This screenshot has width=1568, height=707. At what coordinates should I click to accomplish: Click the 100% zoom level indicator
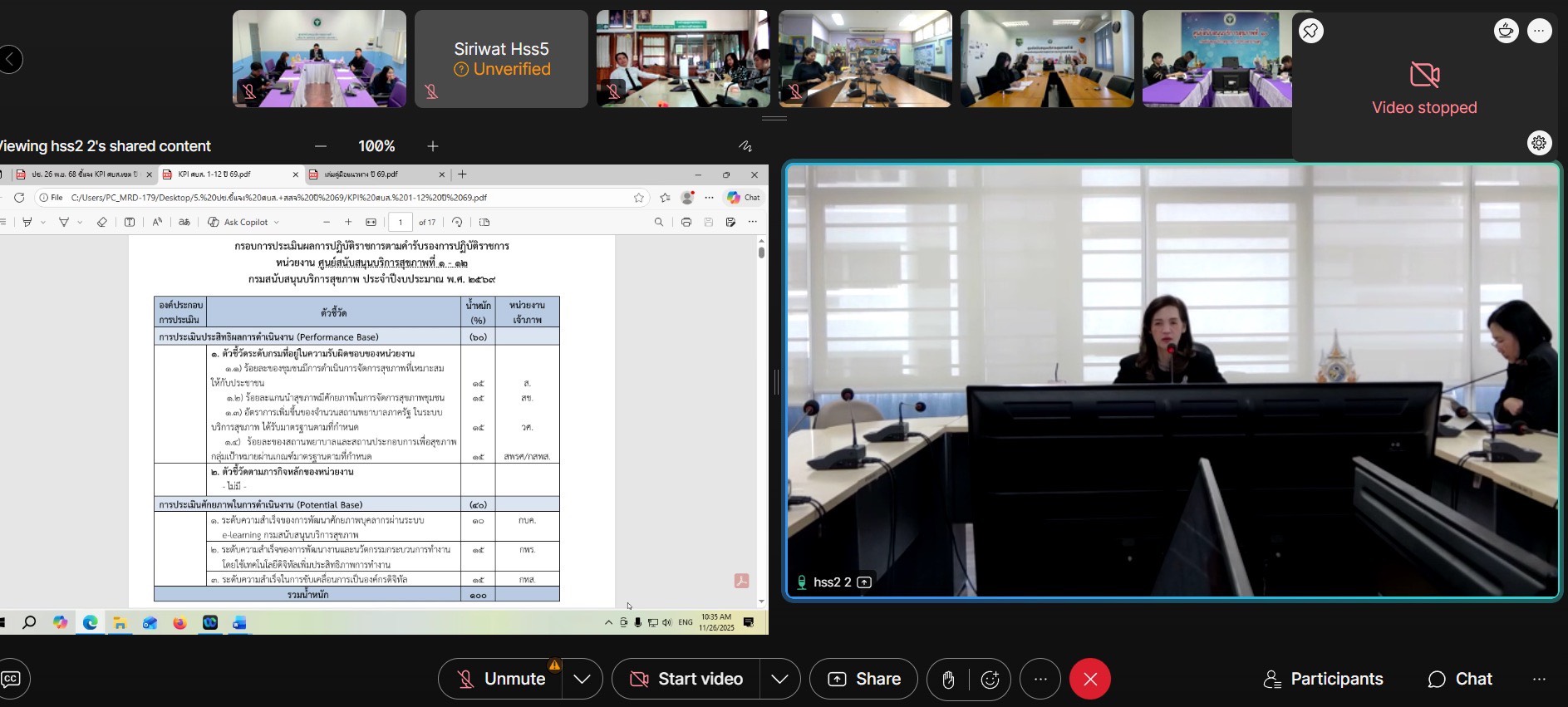376,146
